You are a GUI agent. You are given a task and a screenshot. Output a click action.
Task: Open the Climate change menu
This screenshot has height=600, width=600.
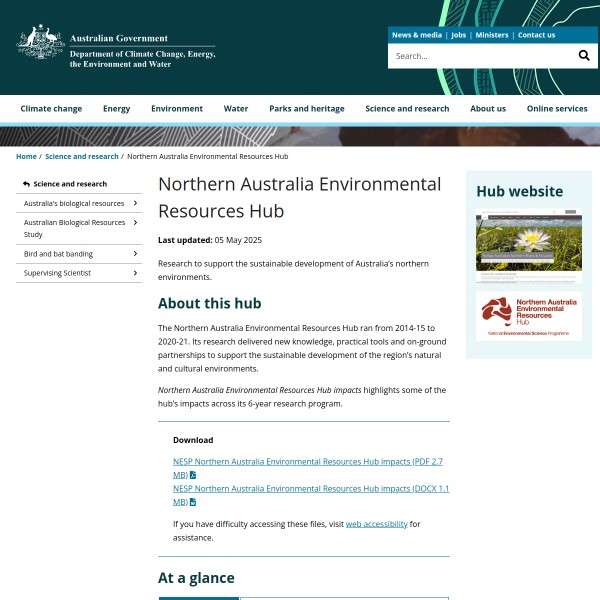coord(51,109)
